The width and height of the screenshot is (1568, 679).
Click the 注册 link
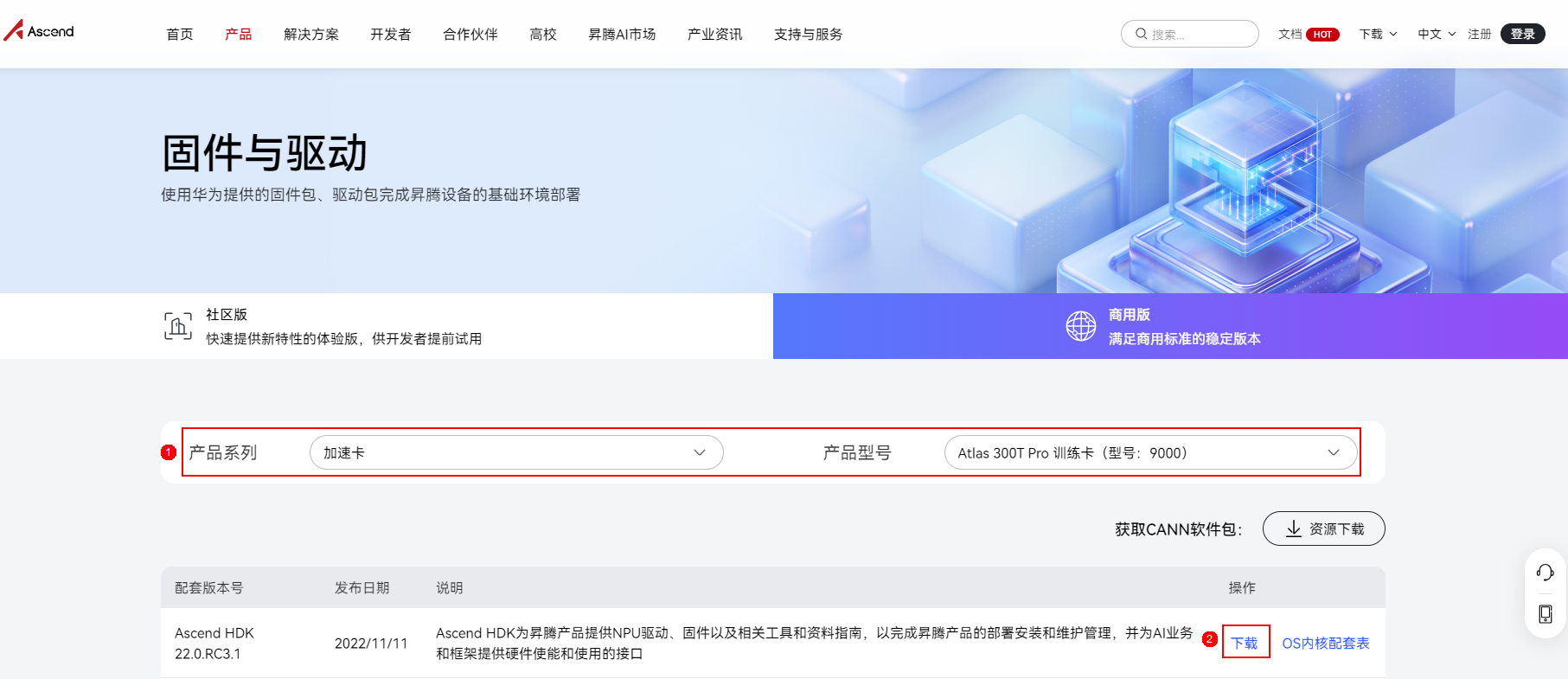point(1480,34)
